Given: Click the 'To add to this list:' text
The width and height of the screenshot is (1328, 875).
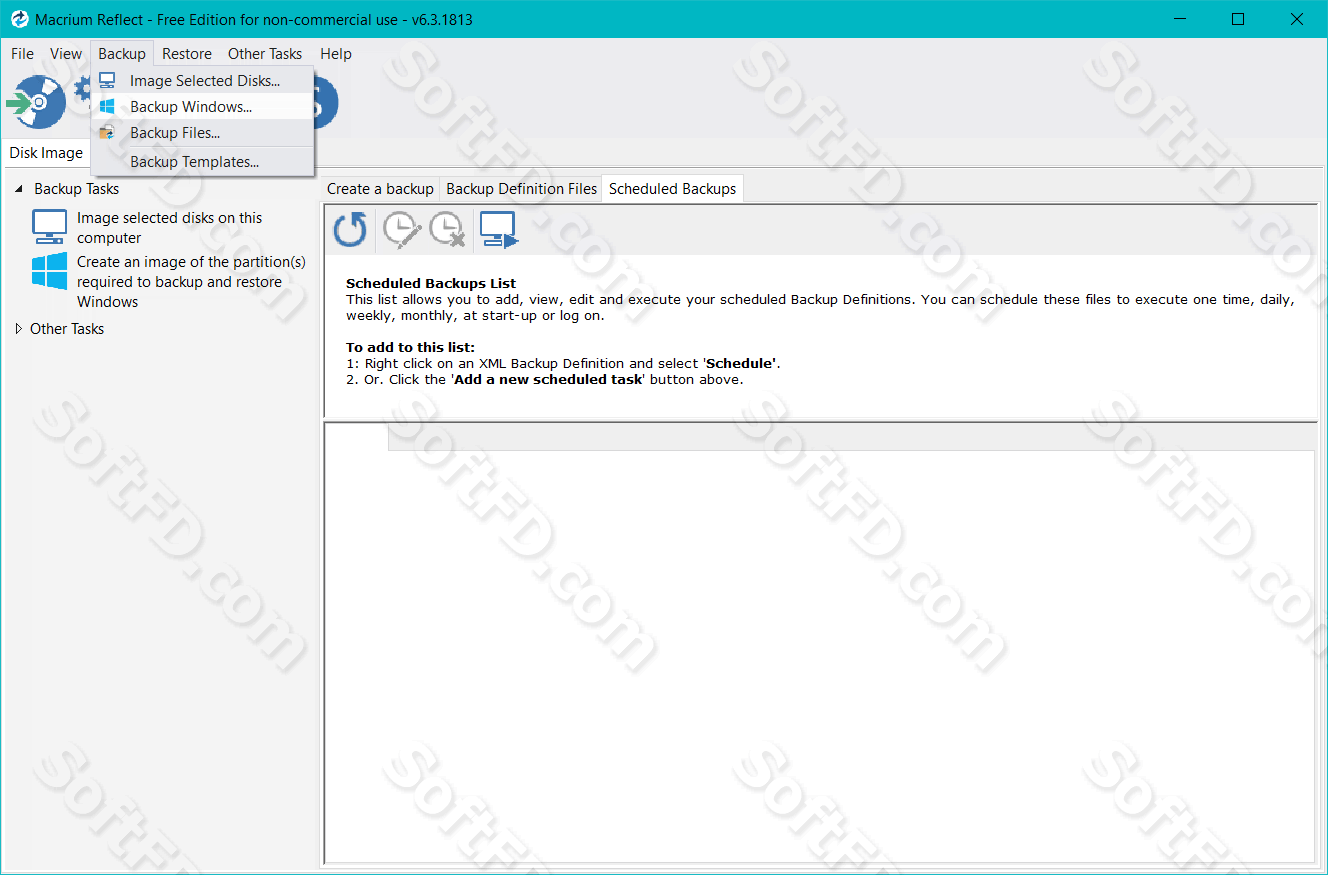Looking at the screenshot, I should click(x=410, y=348).
